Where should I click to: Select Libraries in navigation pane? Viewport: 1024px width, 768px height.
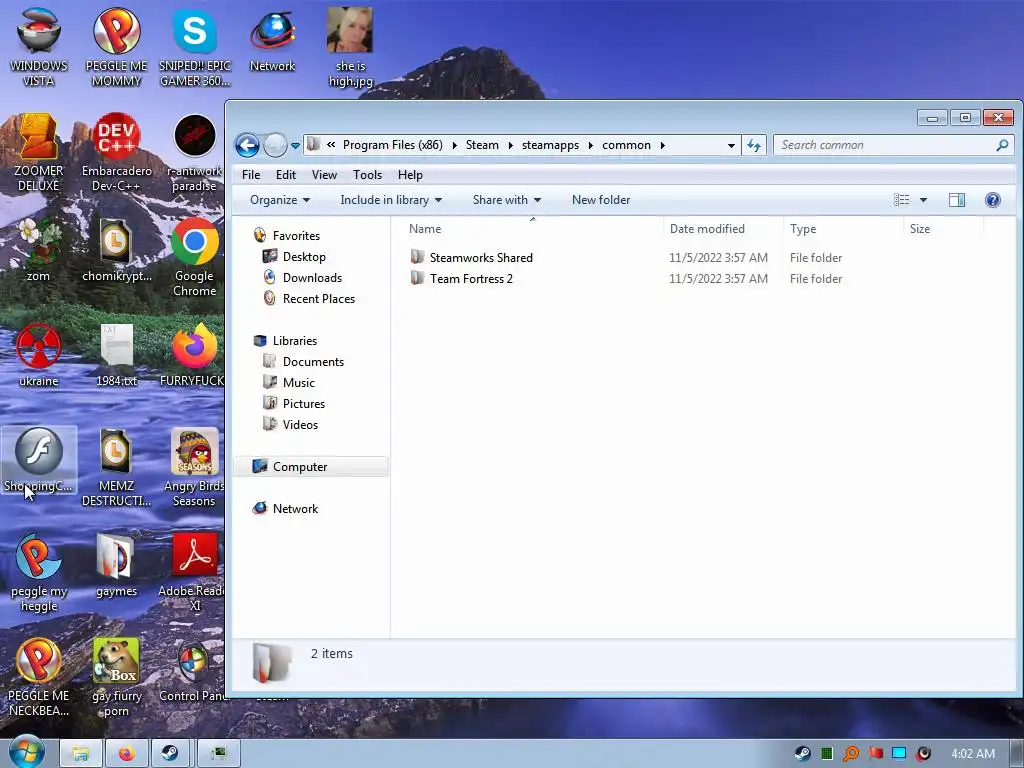coord(295,341)
